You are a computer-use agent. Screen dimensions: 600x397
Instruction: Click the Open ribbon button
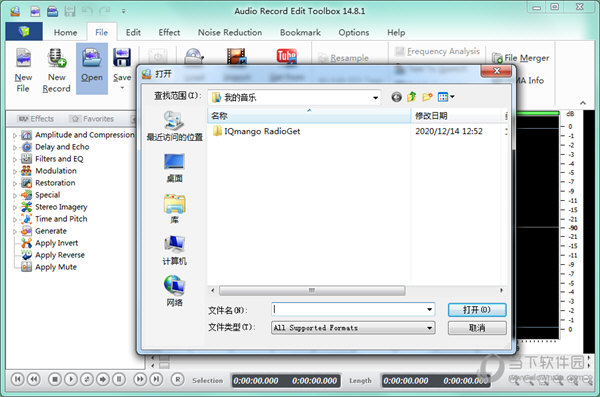[92, 68]
